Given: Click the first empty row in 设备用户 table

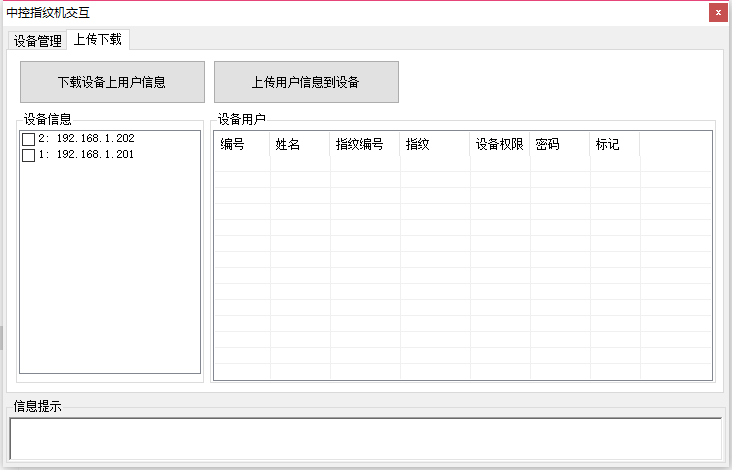Looking at the screenshot, I should click(400, 165).
